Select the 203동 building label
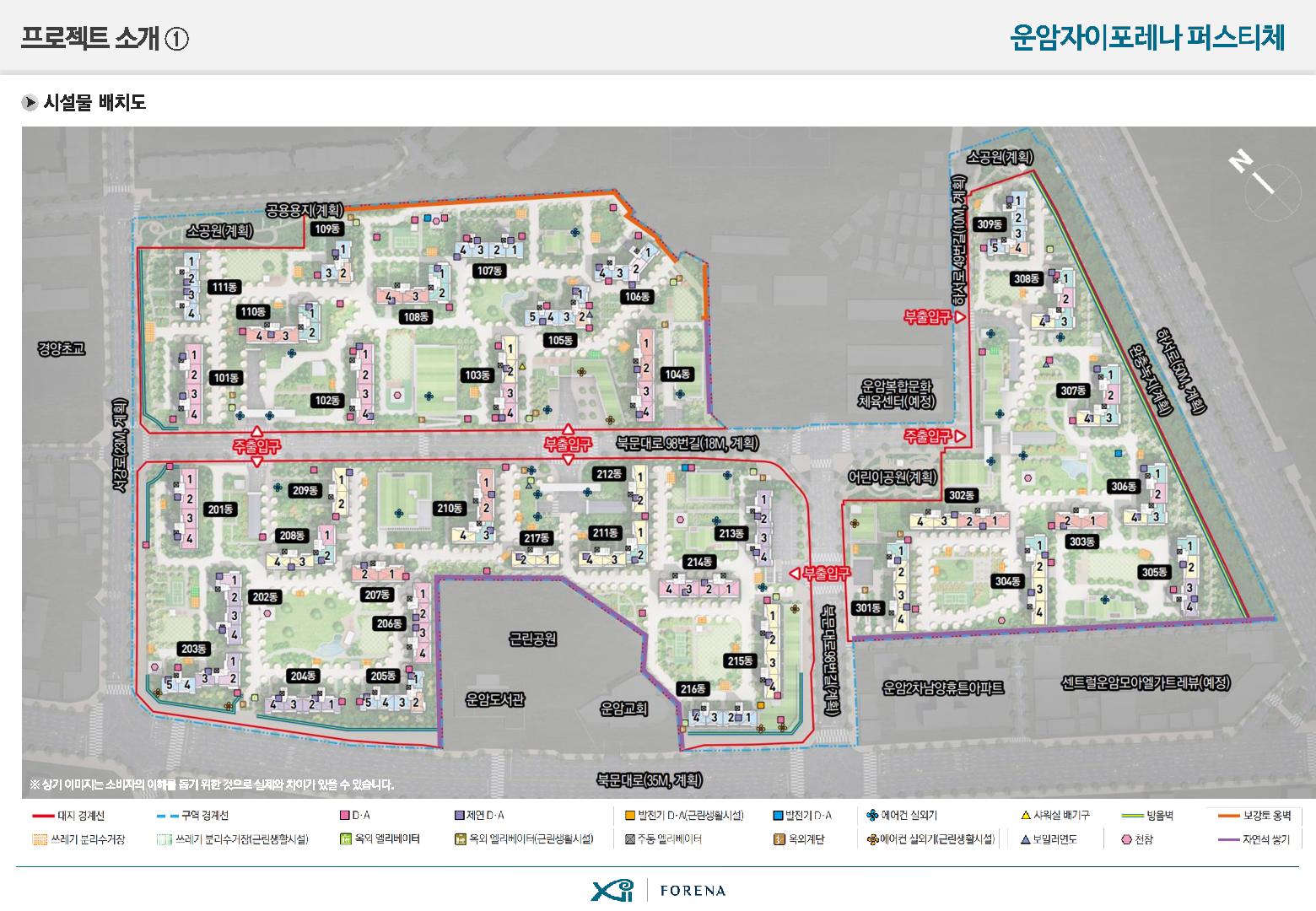 point(194,649)
